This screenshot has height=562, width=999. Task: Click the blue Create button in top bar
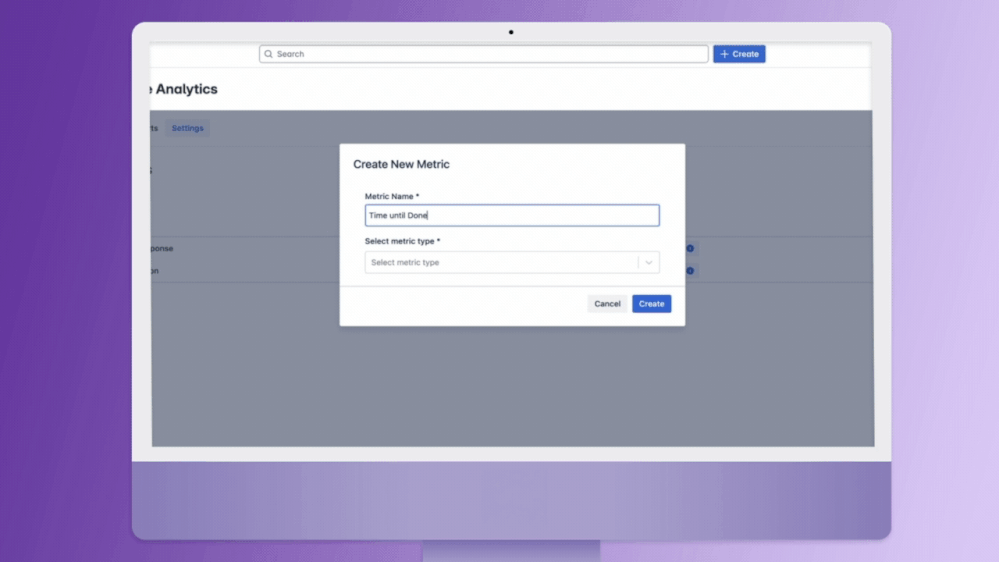(x=739, y=54)
